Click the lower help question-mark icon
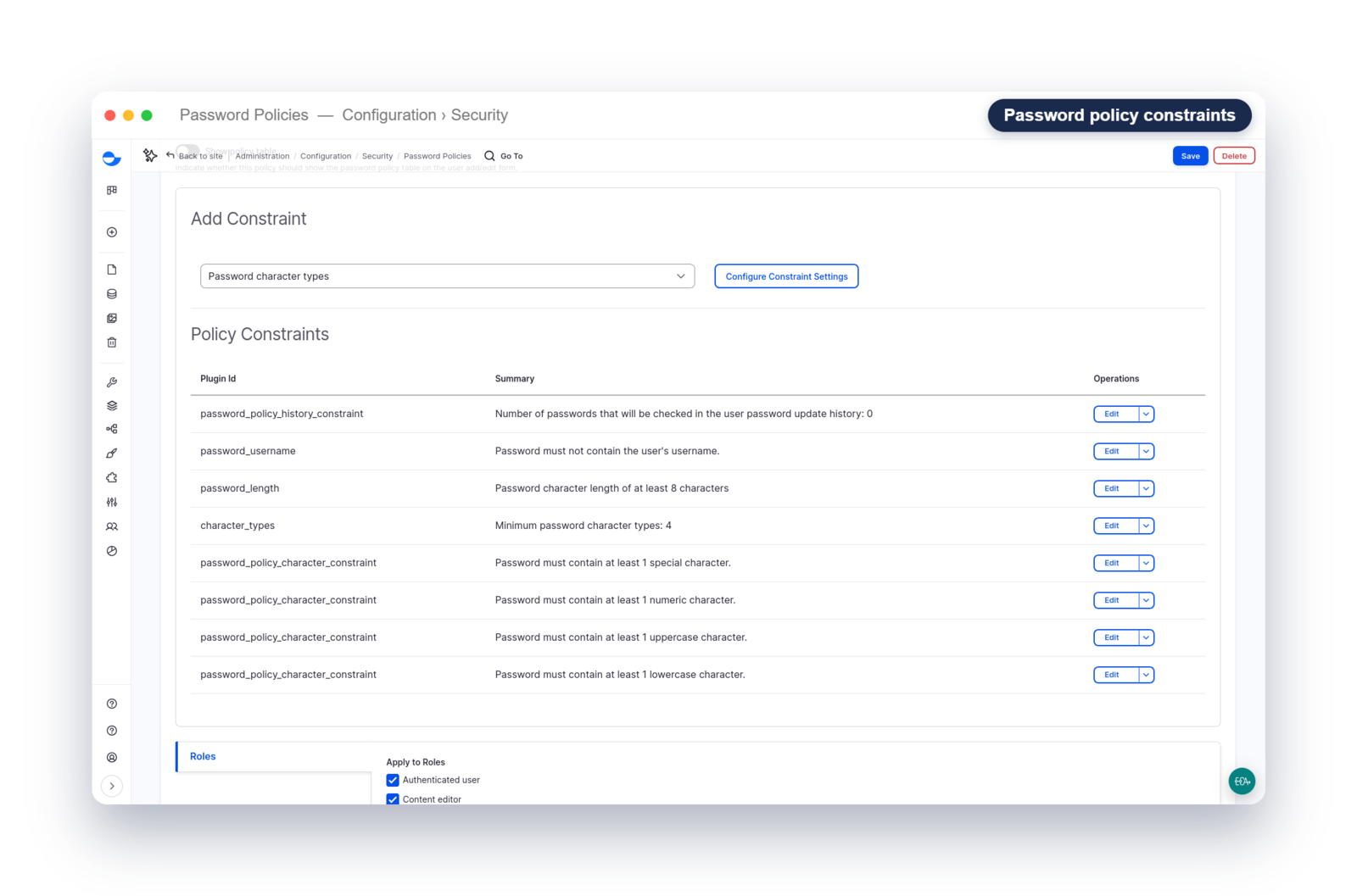 click(x=112, y=731)
